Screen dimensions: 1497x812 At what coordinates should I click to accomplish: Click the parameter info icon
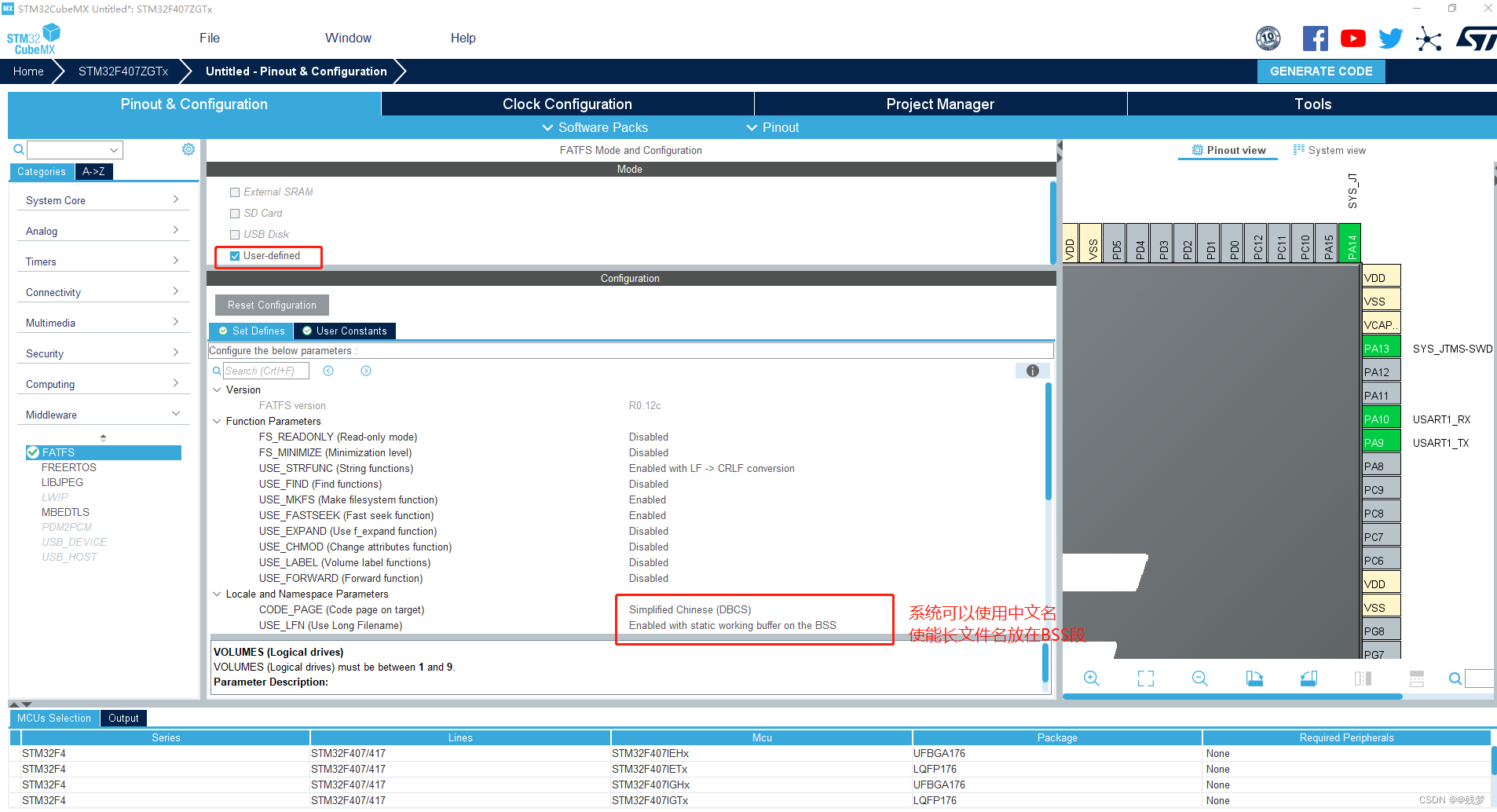pyautogui.click(x=1033, y=371)
